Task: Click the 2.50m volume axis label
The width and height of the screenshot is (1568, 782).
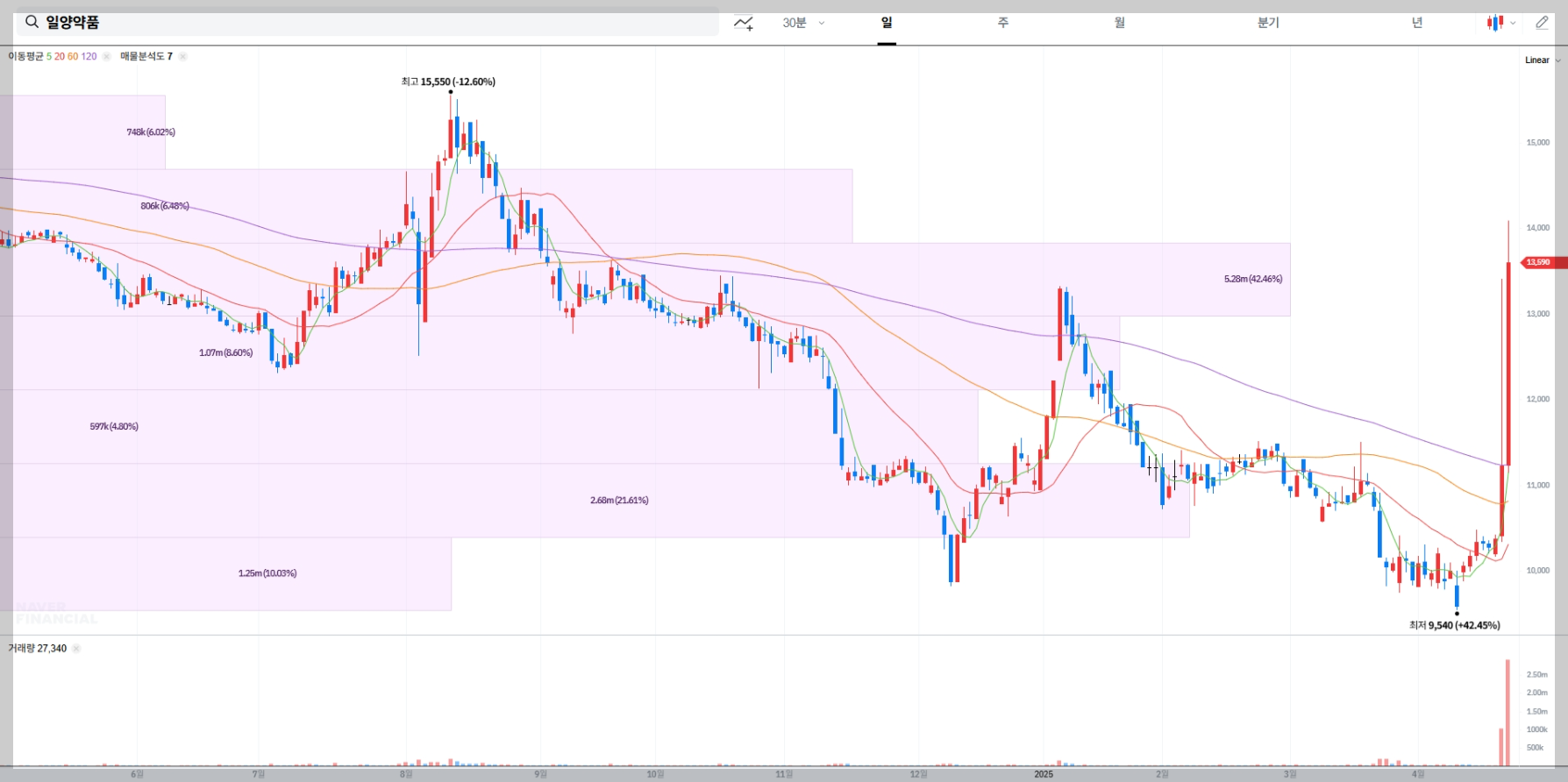Action: tap(1537, 674)
